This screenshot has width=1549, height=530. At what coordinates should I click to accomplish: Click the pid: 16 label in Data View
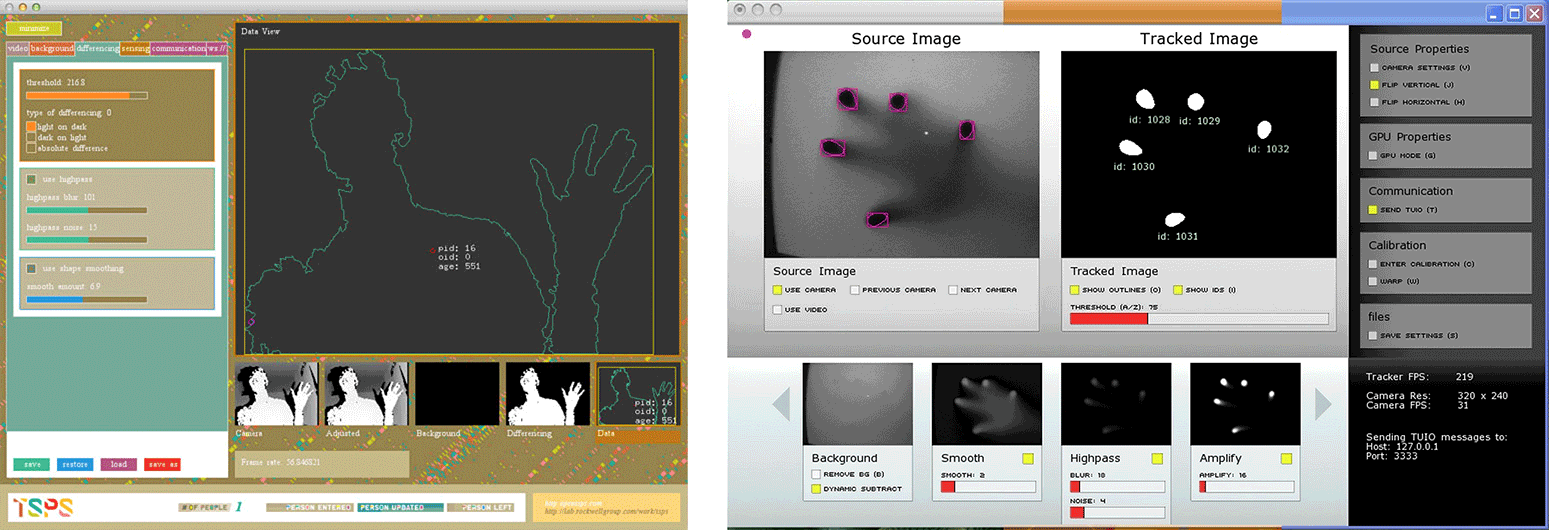[x=457, y=248]
